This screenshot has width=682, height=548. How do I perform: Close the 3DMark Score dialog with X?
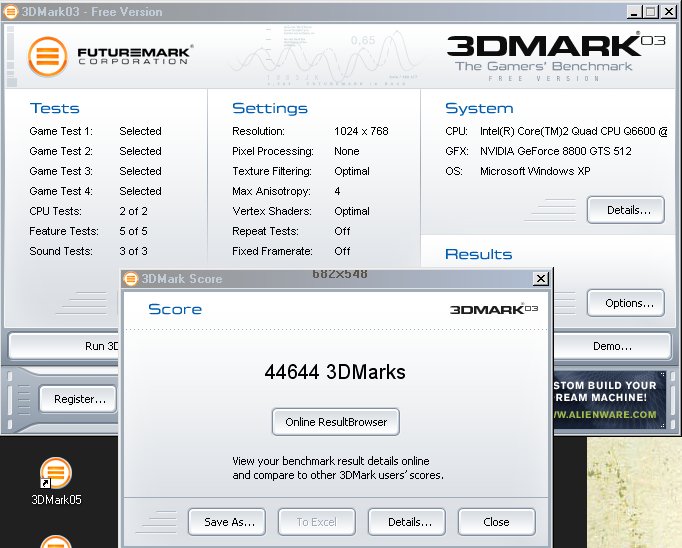pos(541,279)
